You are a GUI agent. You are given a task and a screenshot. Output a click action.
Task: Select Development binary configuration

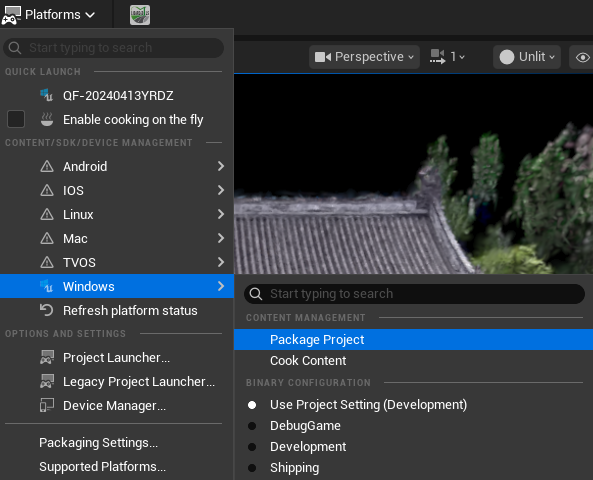(413, 447)
